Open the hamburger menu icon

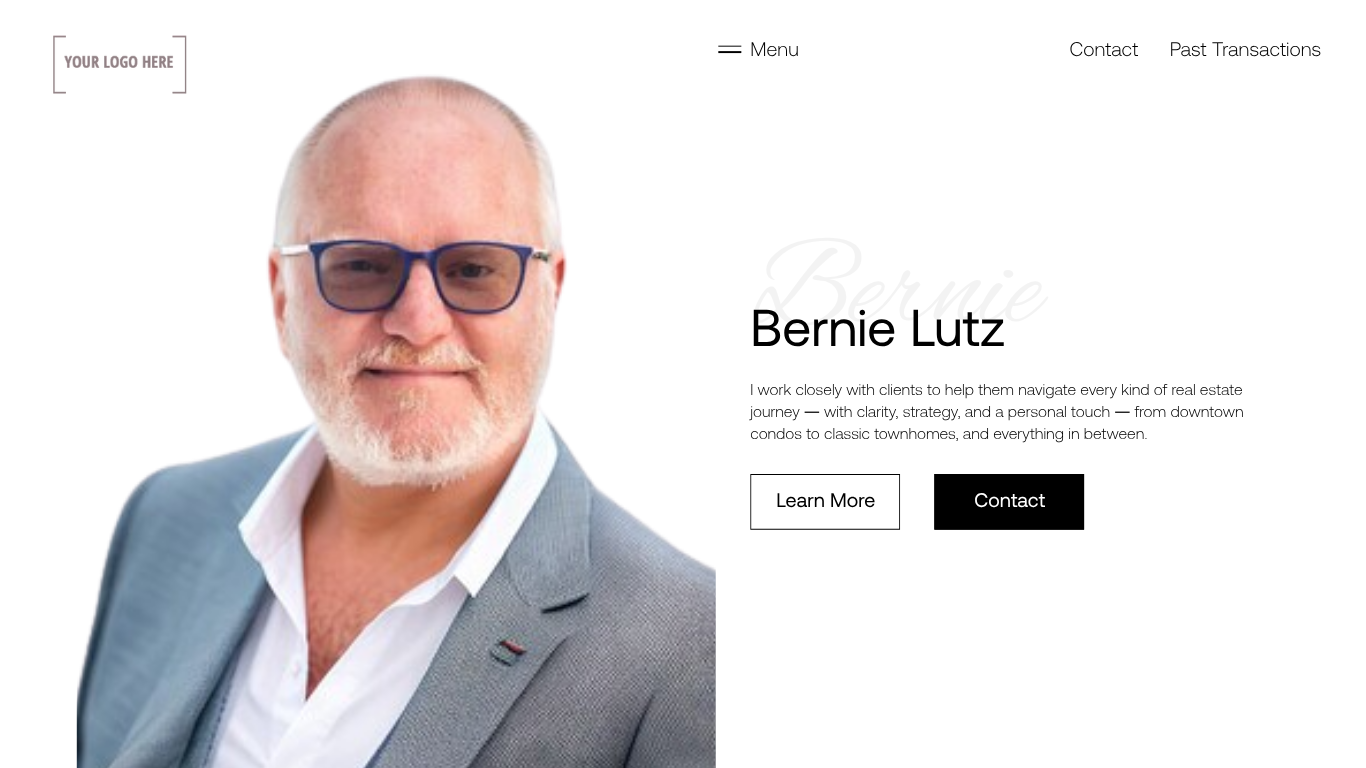click(x=729, y=49)
